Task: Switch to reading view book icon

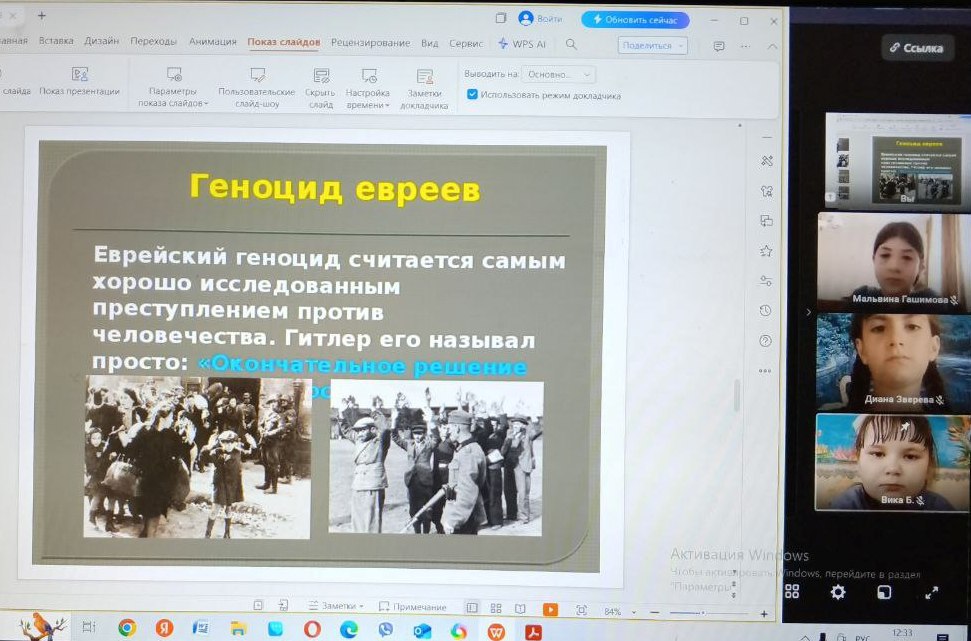Action: [520, 609]
